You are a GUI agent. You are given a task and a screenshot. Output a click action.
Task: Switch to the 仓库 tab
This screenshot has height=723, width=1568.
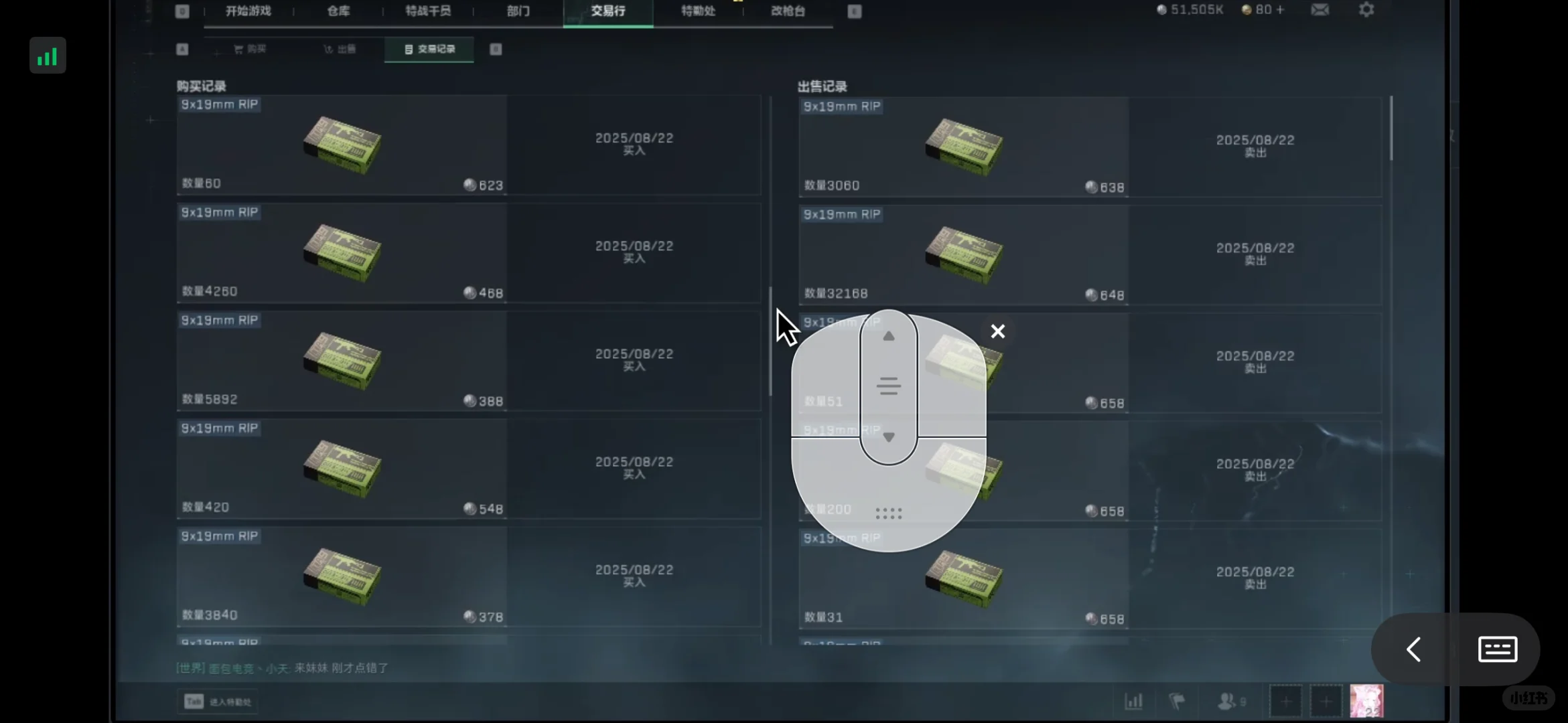tap(338, 11)
